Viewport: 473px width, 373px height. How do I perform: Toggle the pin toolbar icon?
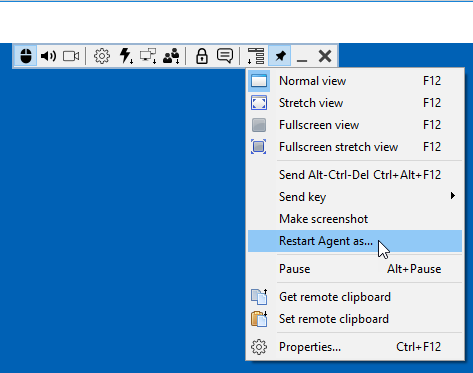click(x=280, y=56)
